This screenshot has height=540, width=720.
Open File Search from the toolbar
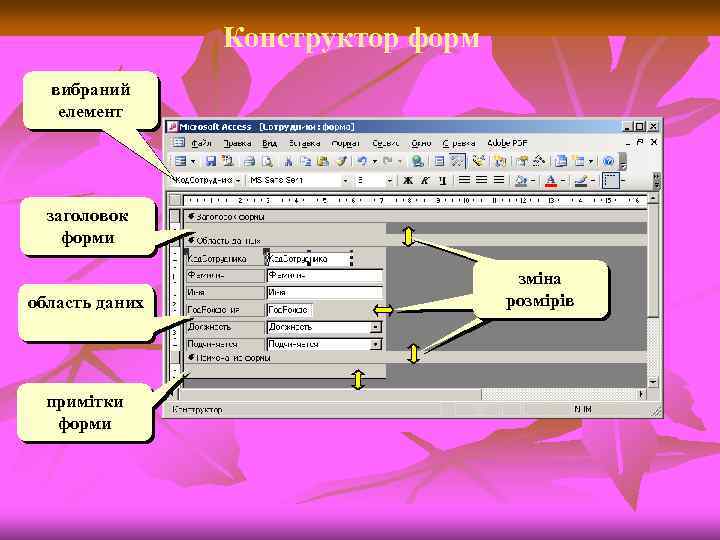(227, 161)
